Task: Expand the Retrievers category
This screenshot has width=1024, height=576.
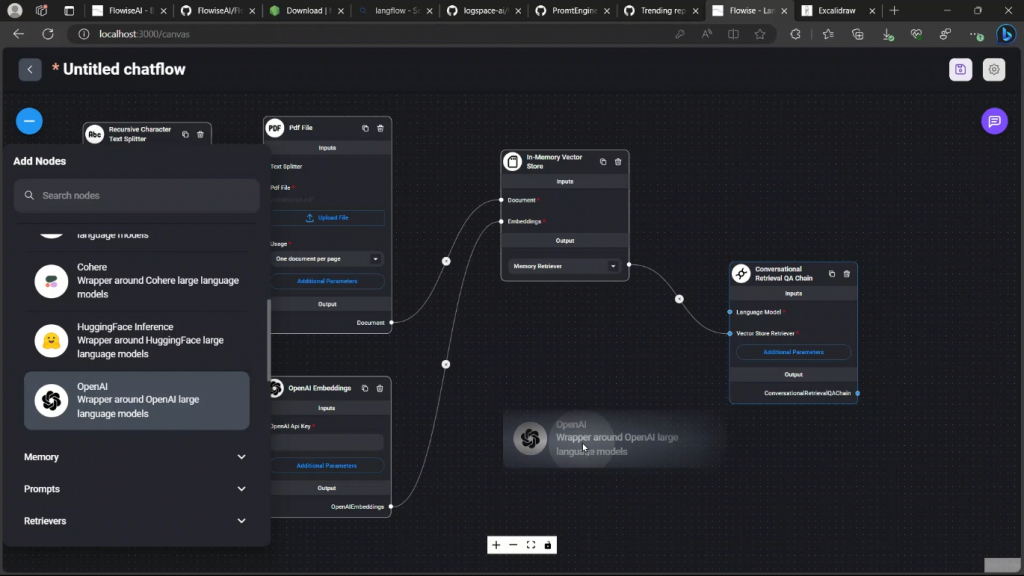Action: click(x=135, y=521)
